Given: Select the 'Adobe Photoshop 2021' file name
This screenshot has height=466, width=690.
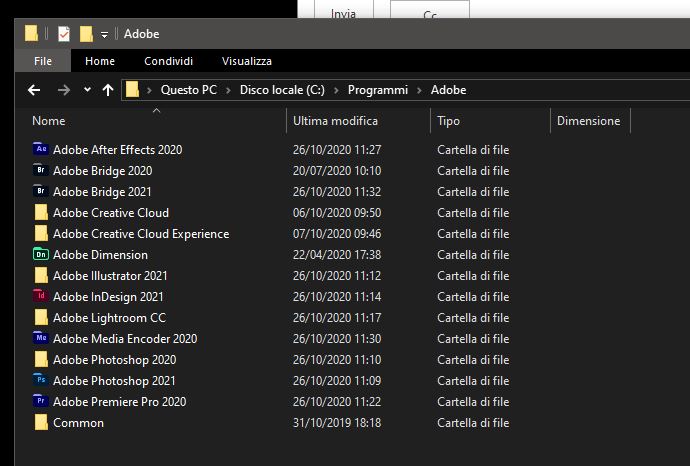Looking at the screenshot, I should (x=114, y=381).
